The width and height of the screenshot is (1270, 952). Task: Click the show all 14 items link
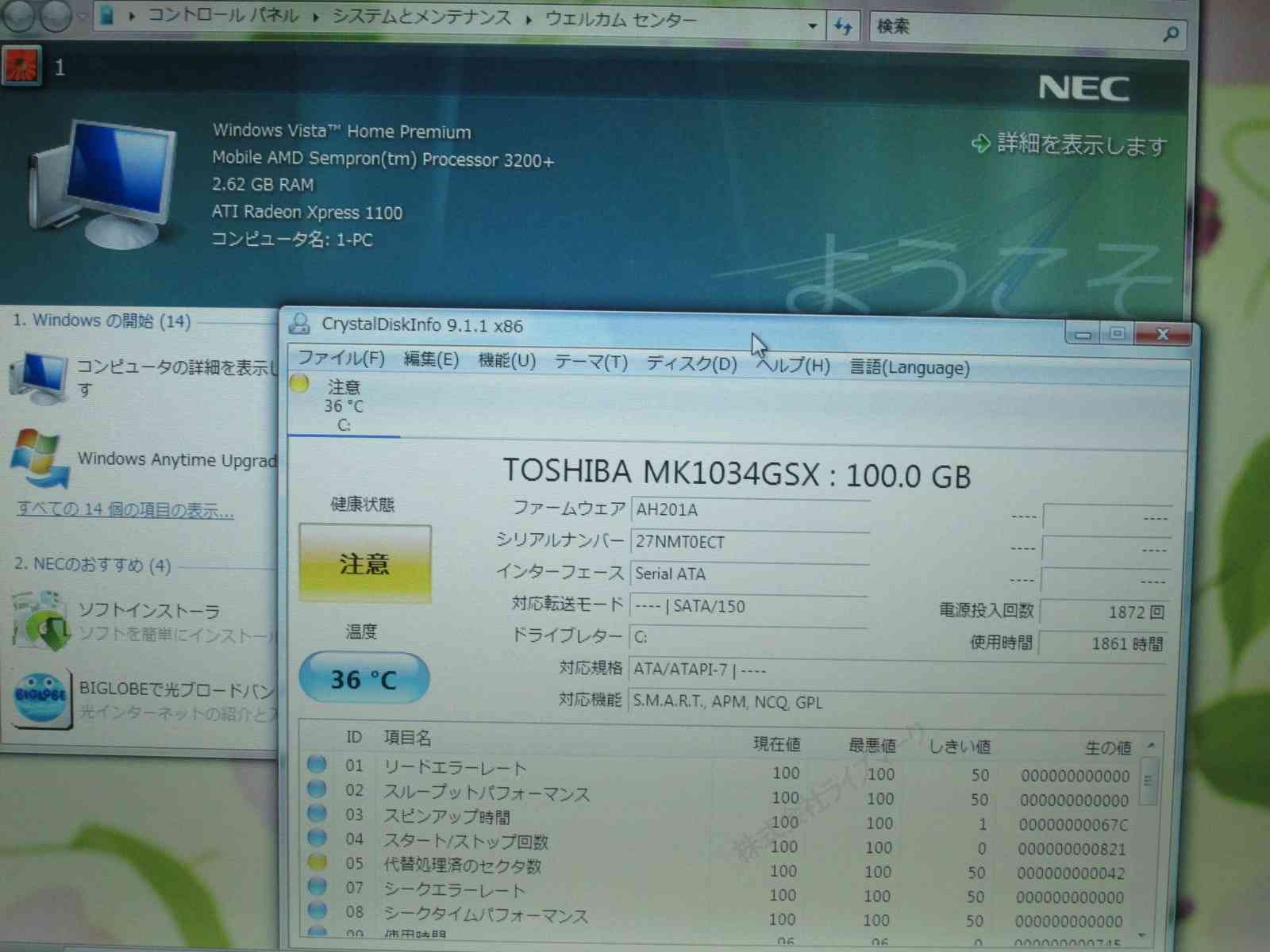pos(125,509)
